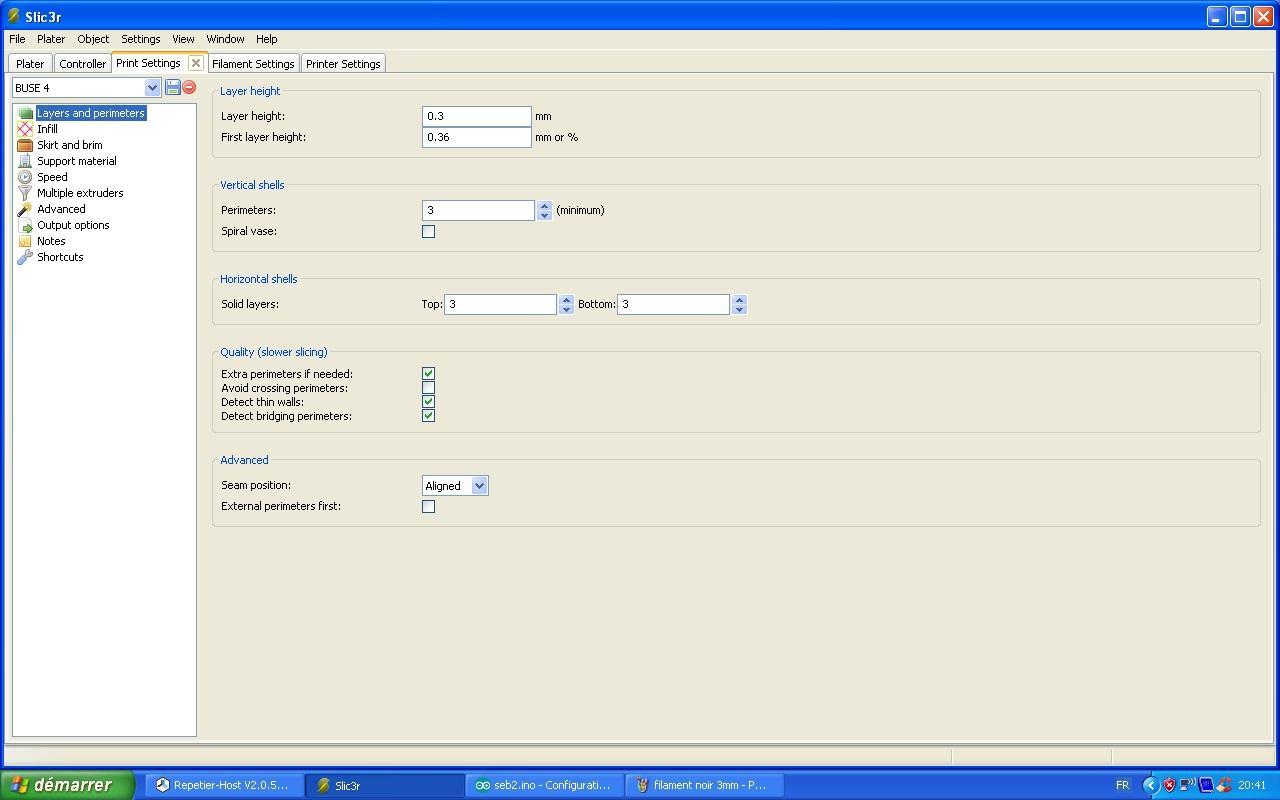
Task: Click the Layers and perimeters icon
Action: click(x=25, y=113)
